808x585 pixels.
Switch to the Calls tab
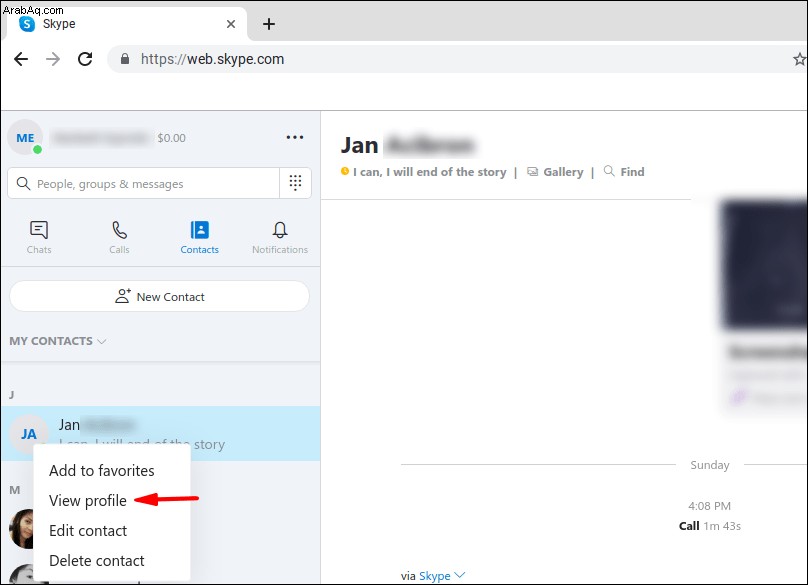tap(119, 237)
